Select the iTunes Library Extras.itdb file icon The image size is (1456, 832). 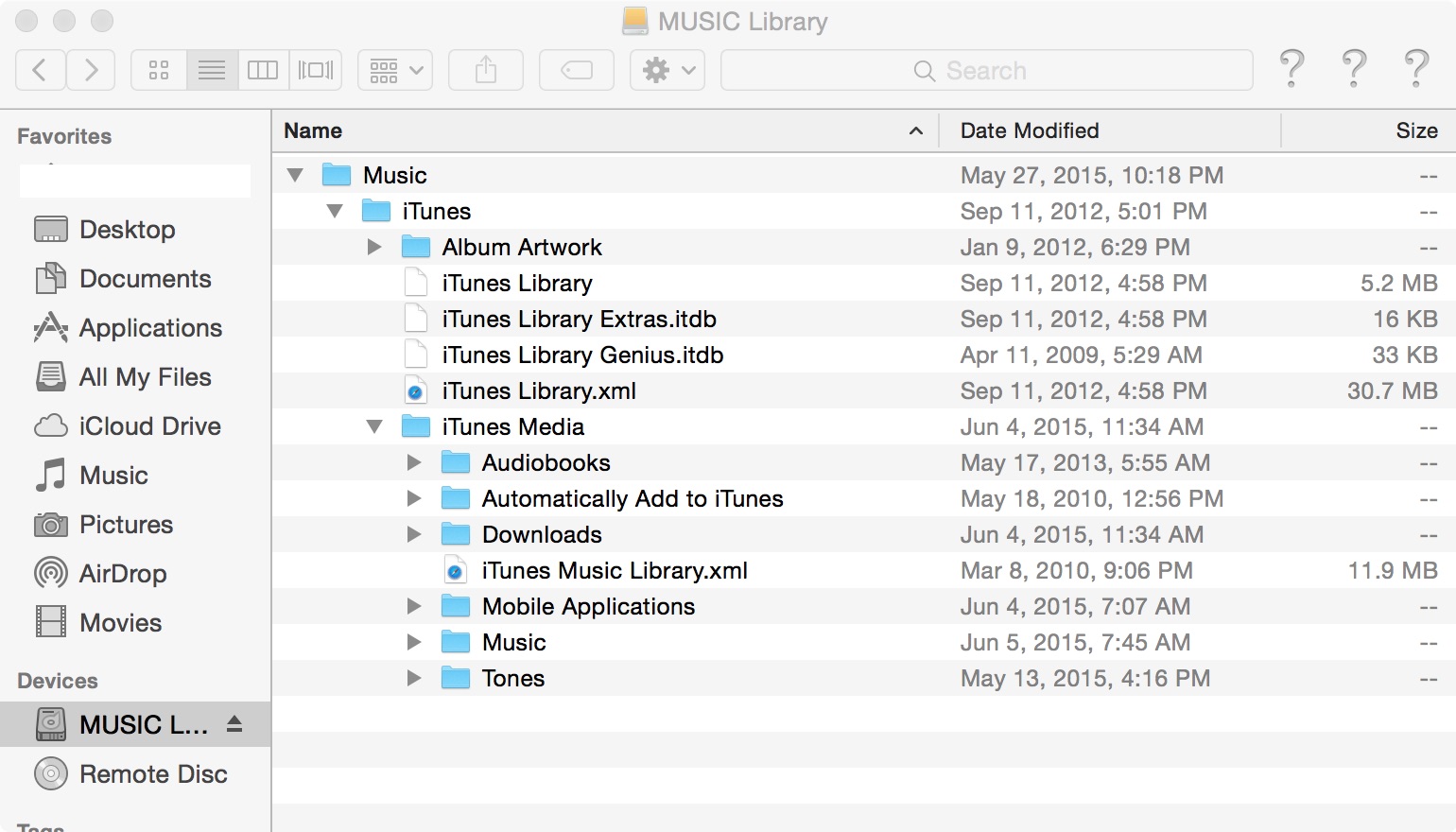tap(416, 319)
